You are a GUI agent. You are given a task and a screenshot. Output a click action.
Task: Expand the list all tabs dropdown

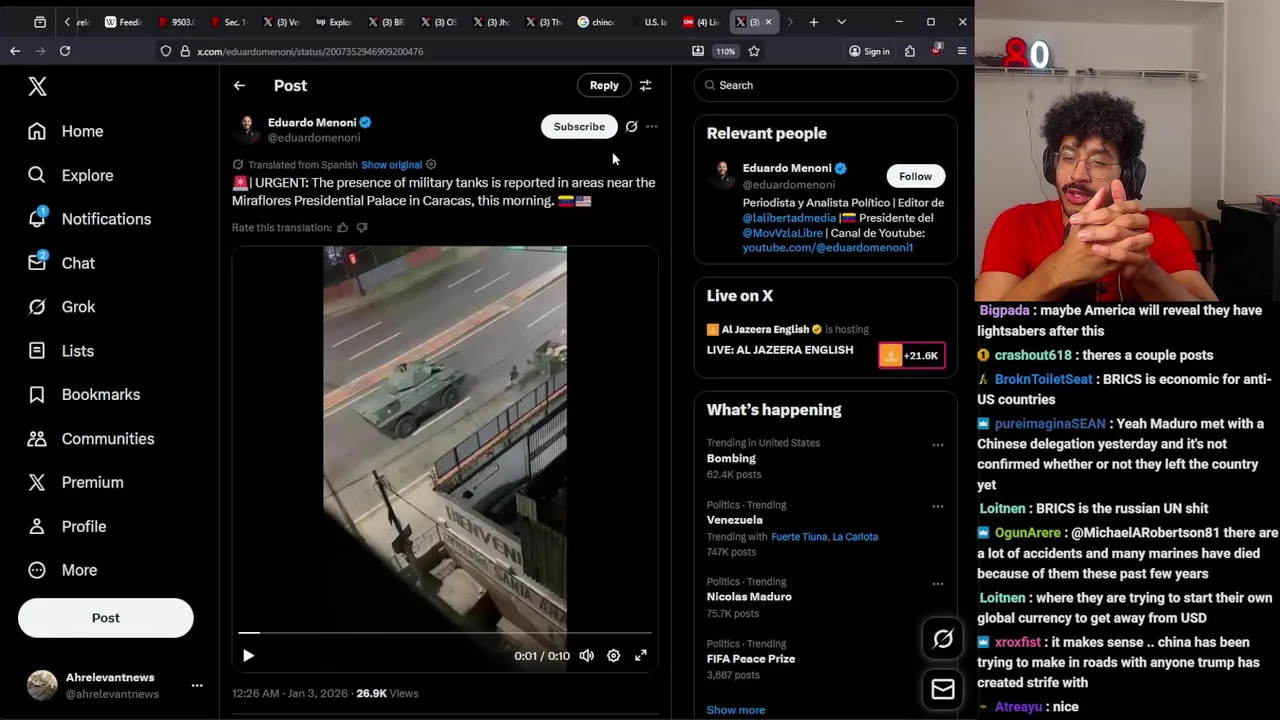tap(841, 22)
